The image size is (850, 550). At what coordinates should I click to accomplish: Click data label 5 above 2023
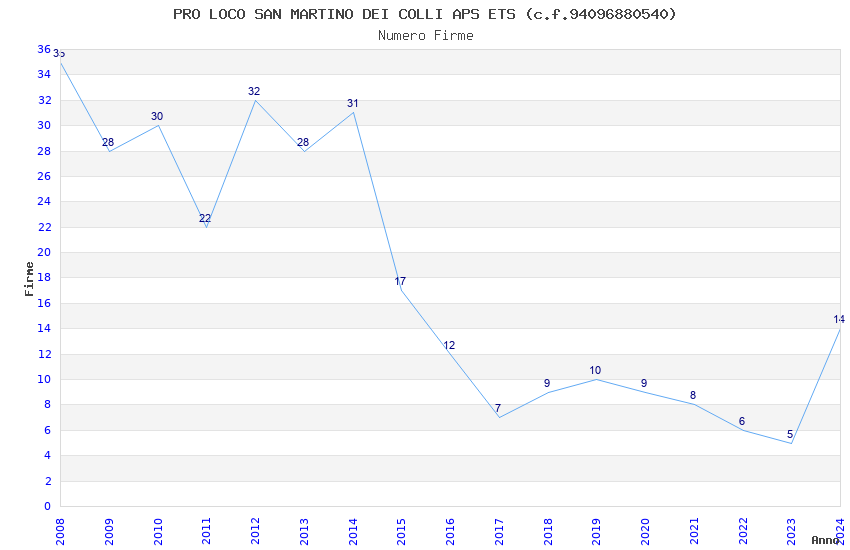[790, 434]
